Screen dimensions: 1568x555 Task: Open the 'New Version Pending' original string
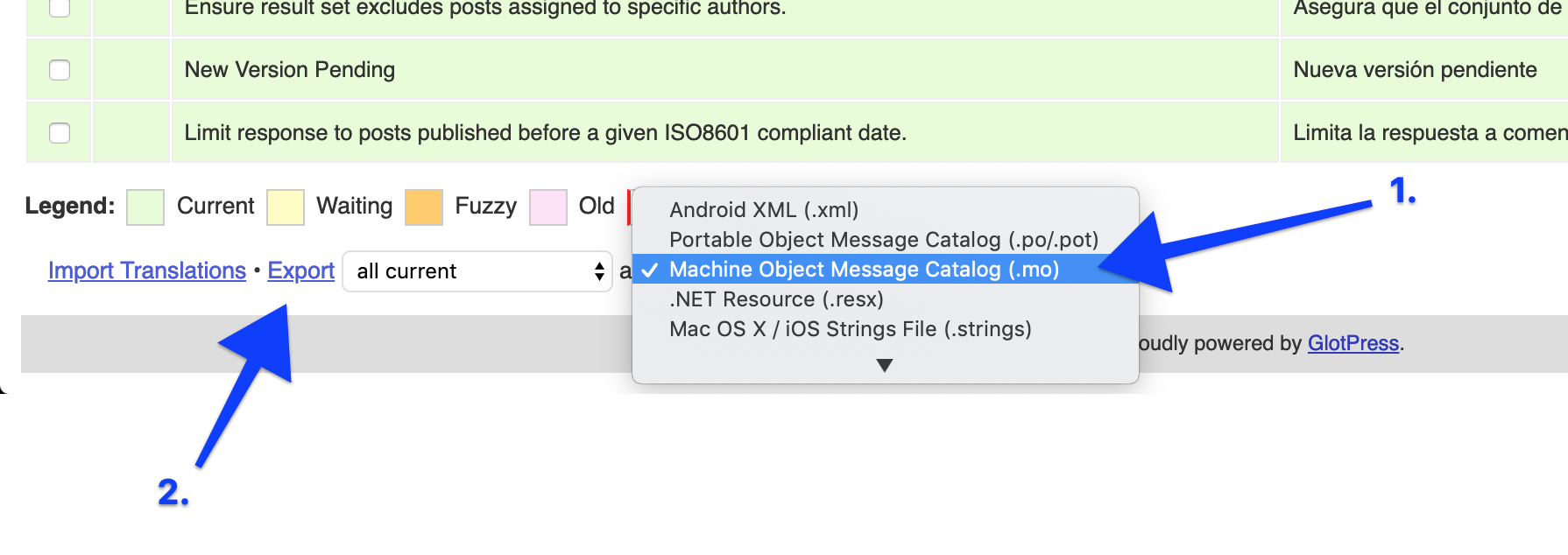pos(290,70)
